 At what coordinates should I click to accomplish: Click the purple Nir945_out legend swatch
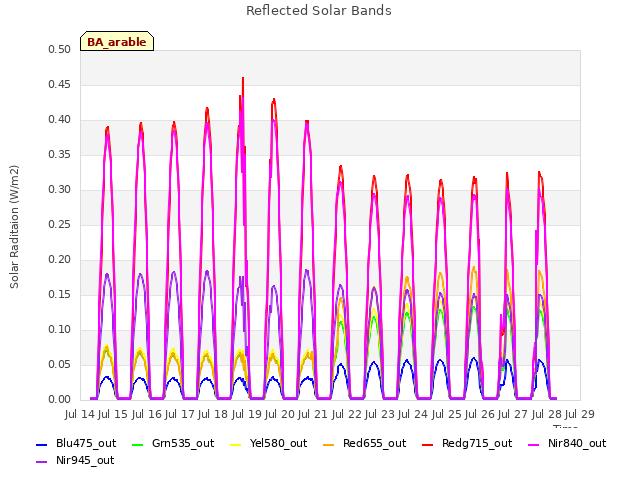click(42, 462)
